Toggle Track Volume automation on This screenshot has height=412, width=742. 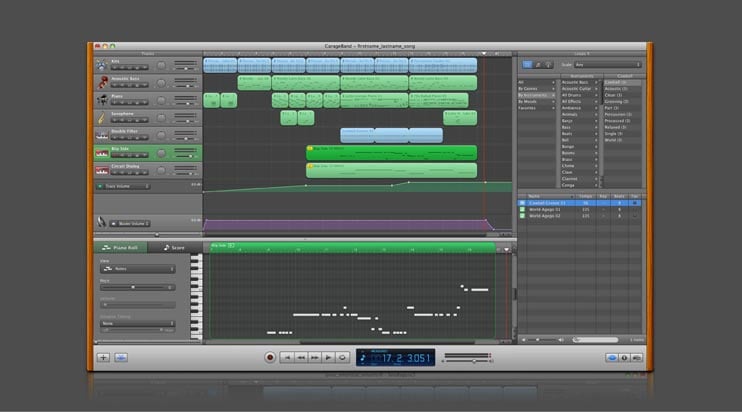pos(100,186)
